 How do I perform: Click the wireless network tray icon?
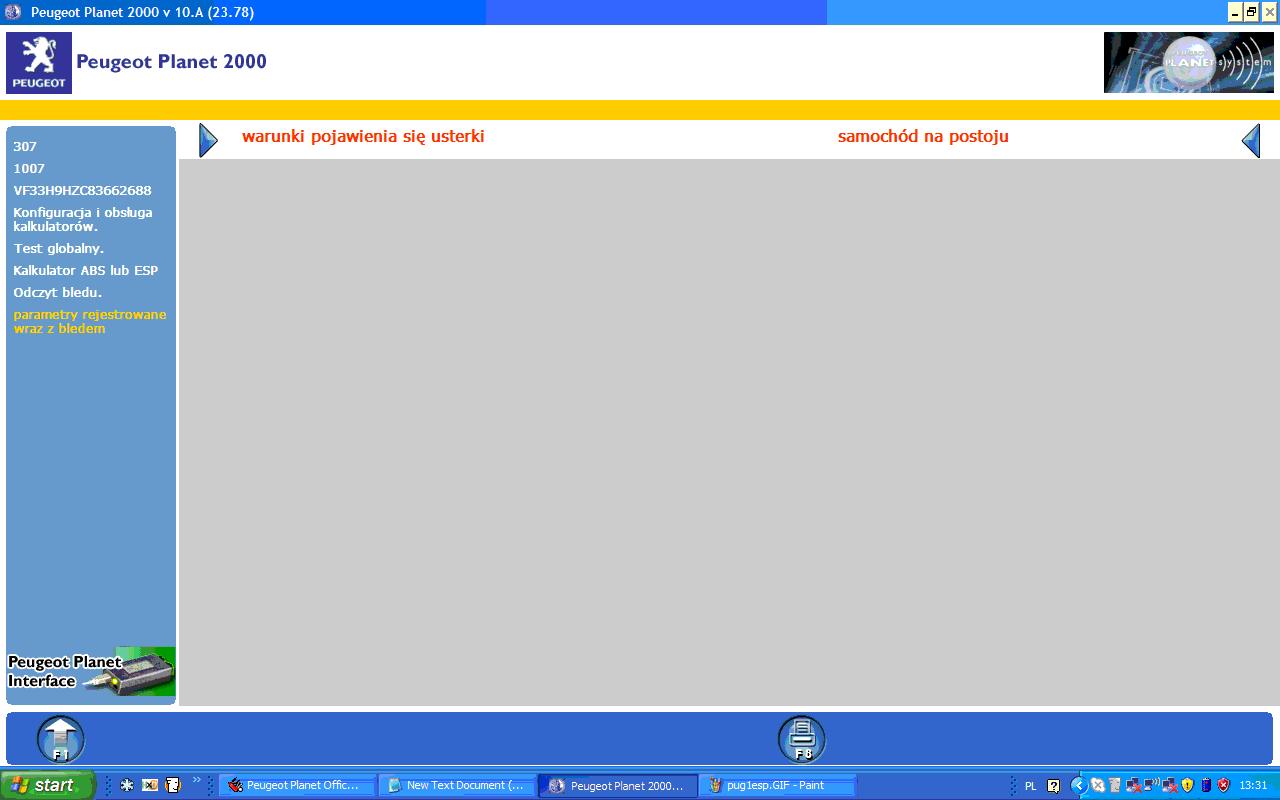click(1151, 785)
